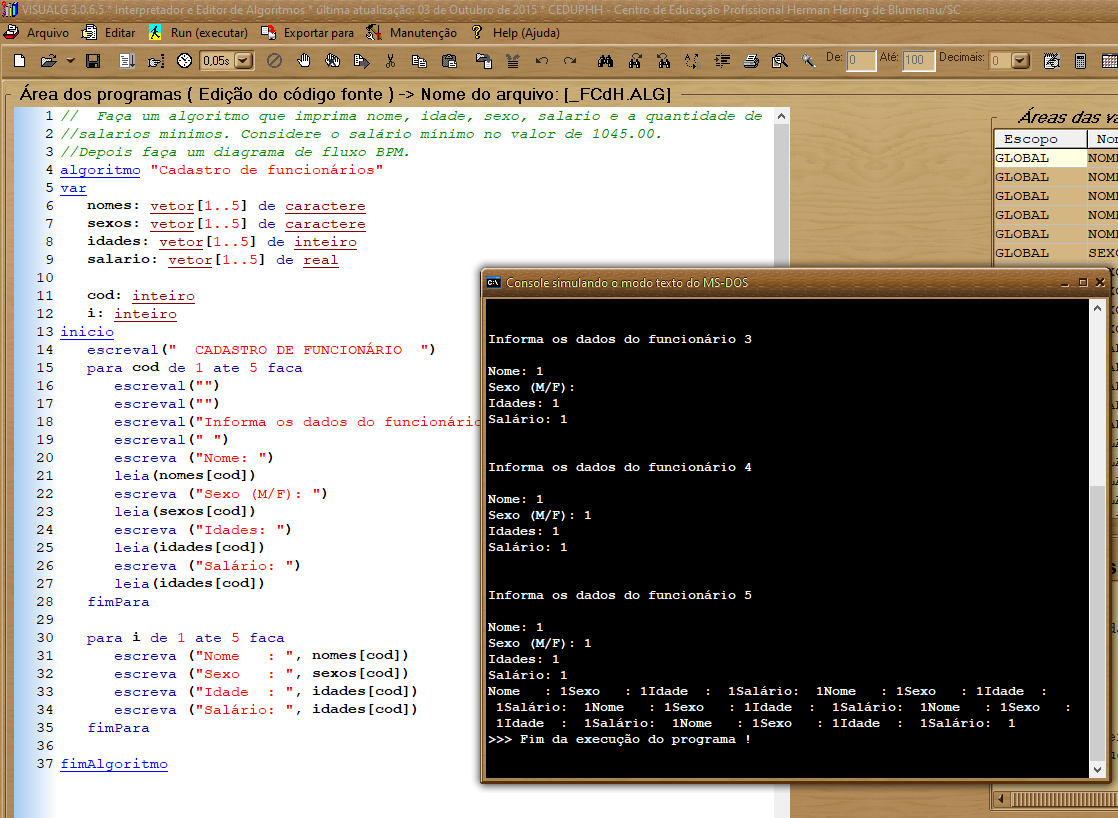Click the stop execution circle icon
The width and height of the screenshot is (1118, 818).
[x=275, y=61]
